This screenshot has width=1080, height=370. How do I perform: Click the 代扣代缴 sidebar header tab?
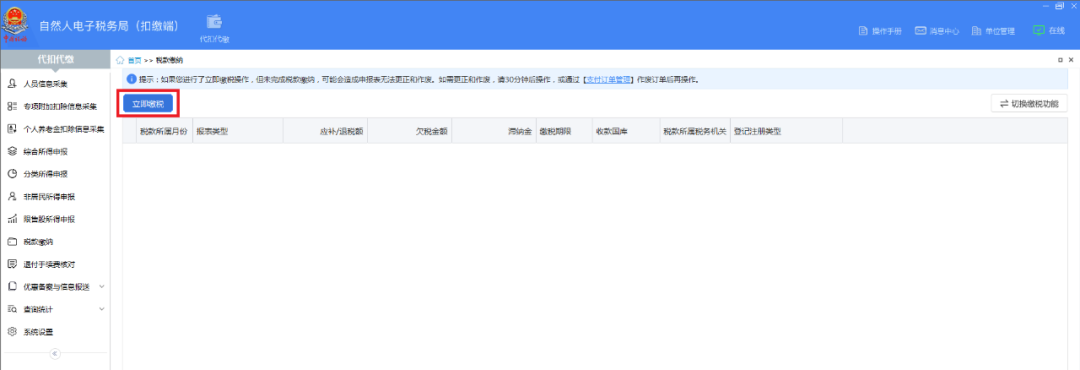[55, 60]
